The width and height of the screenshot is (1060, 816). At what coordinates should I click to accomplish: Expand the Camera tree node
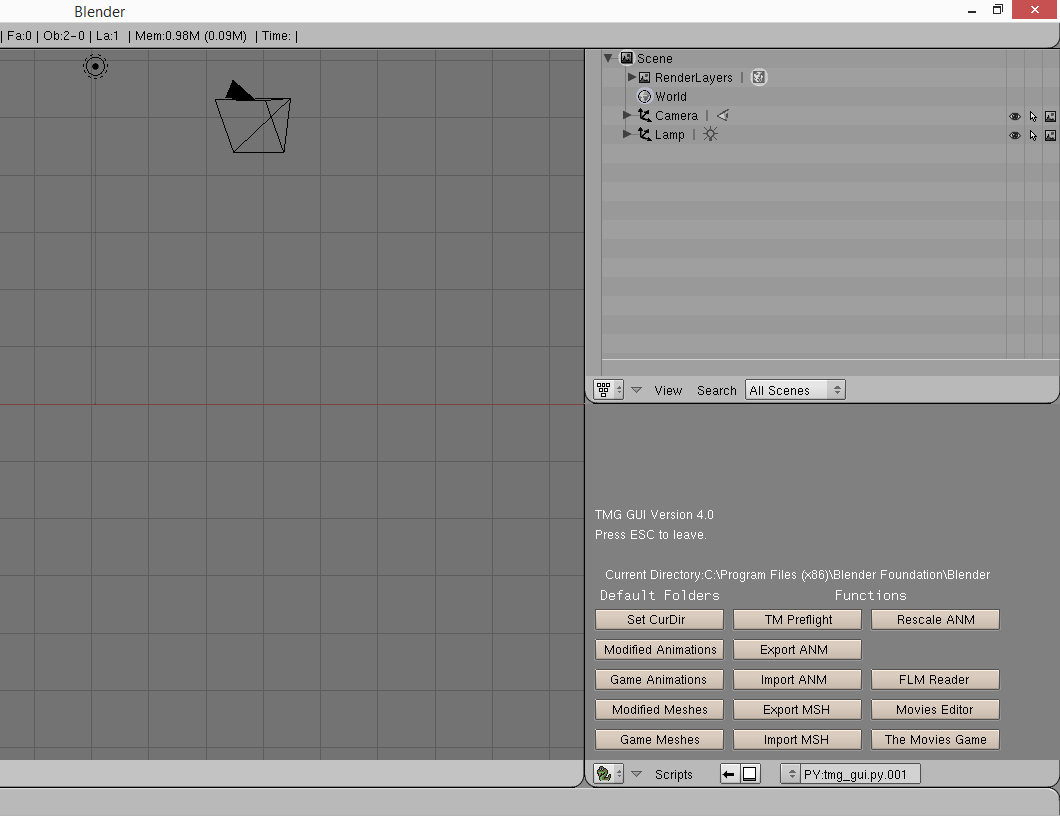[x=627, y=116]
